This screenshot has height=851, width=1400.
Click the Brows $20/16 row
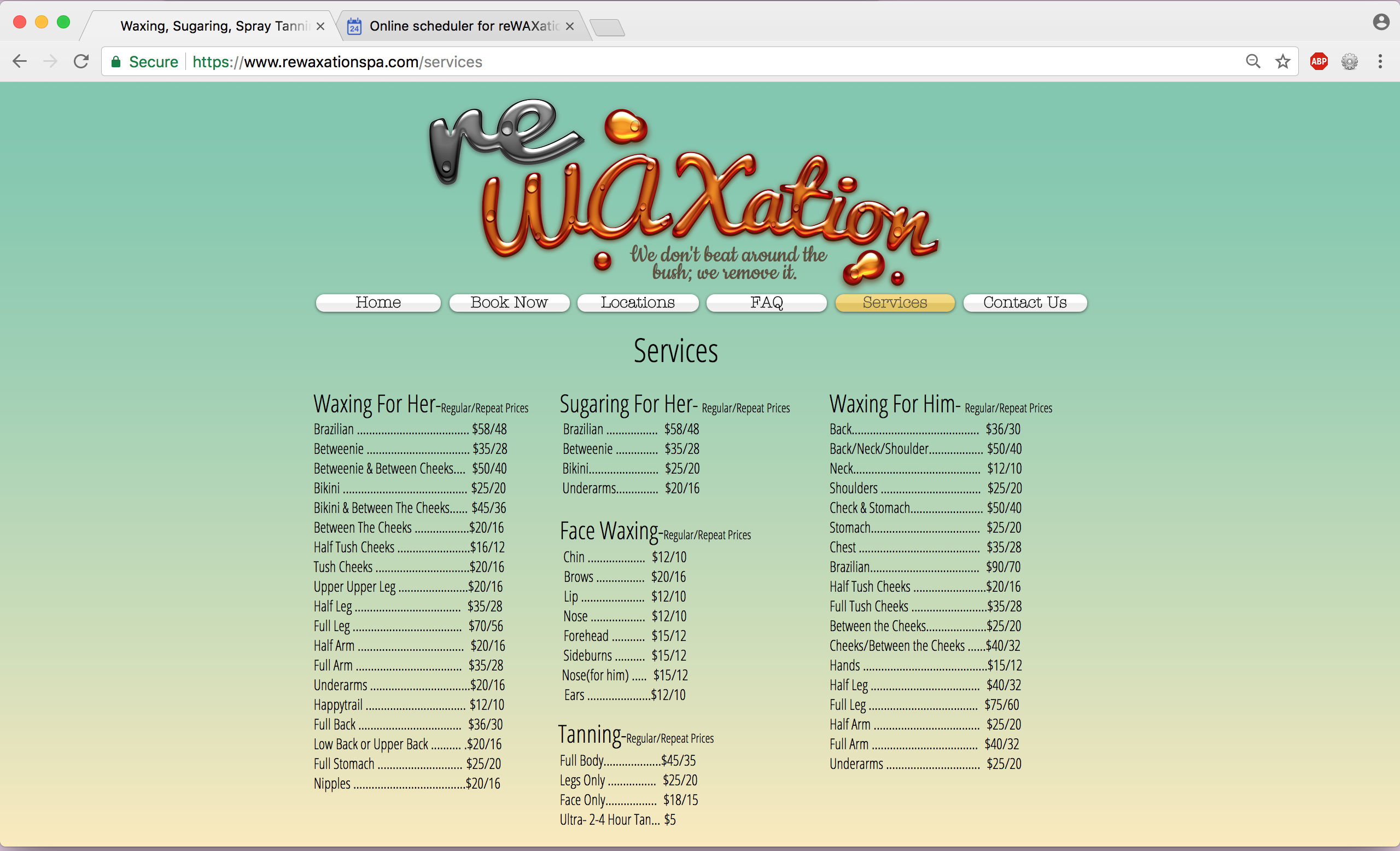click(x=625, y=577)
